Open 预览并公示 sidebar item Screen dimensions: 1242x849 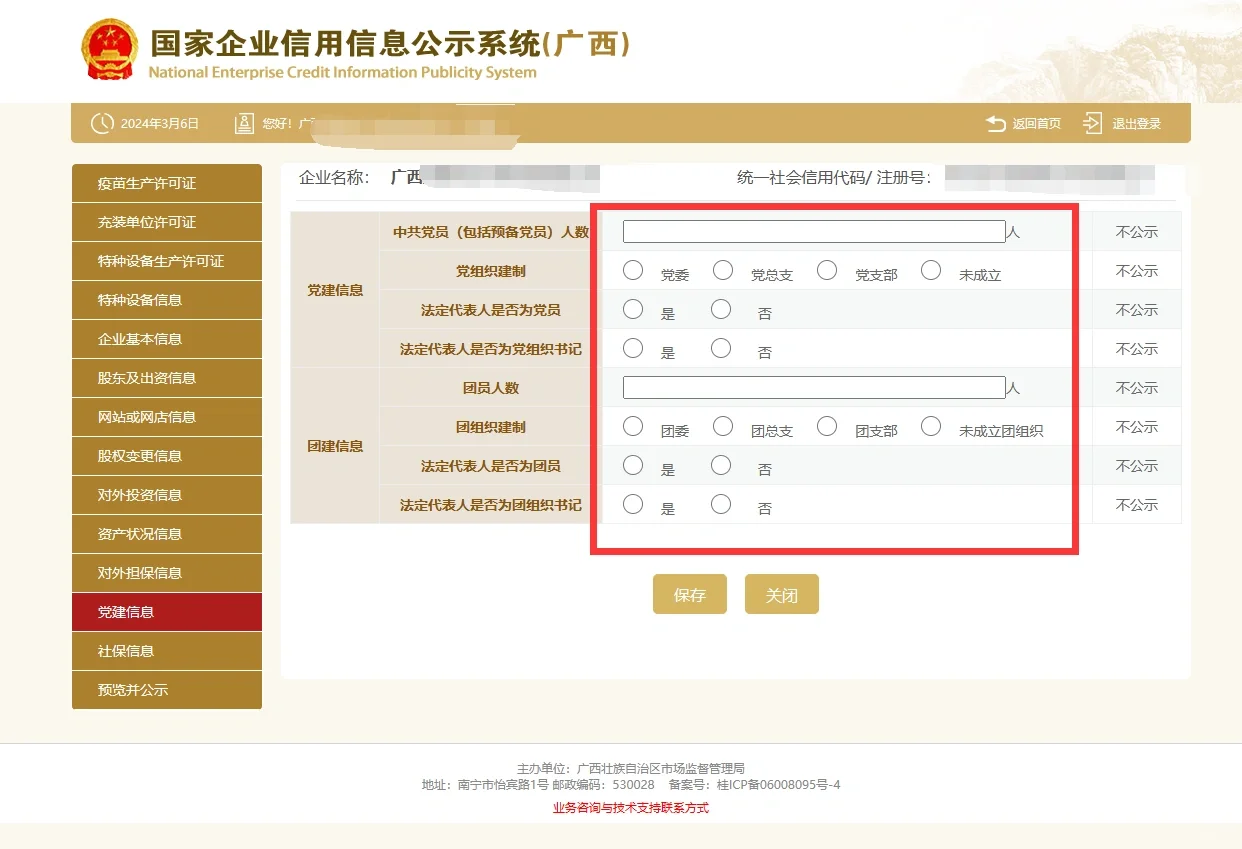(x=167, y=690)
